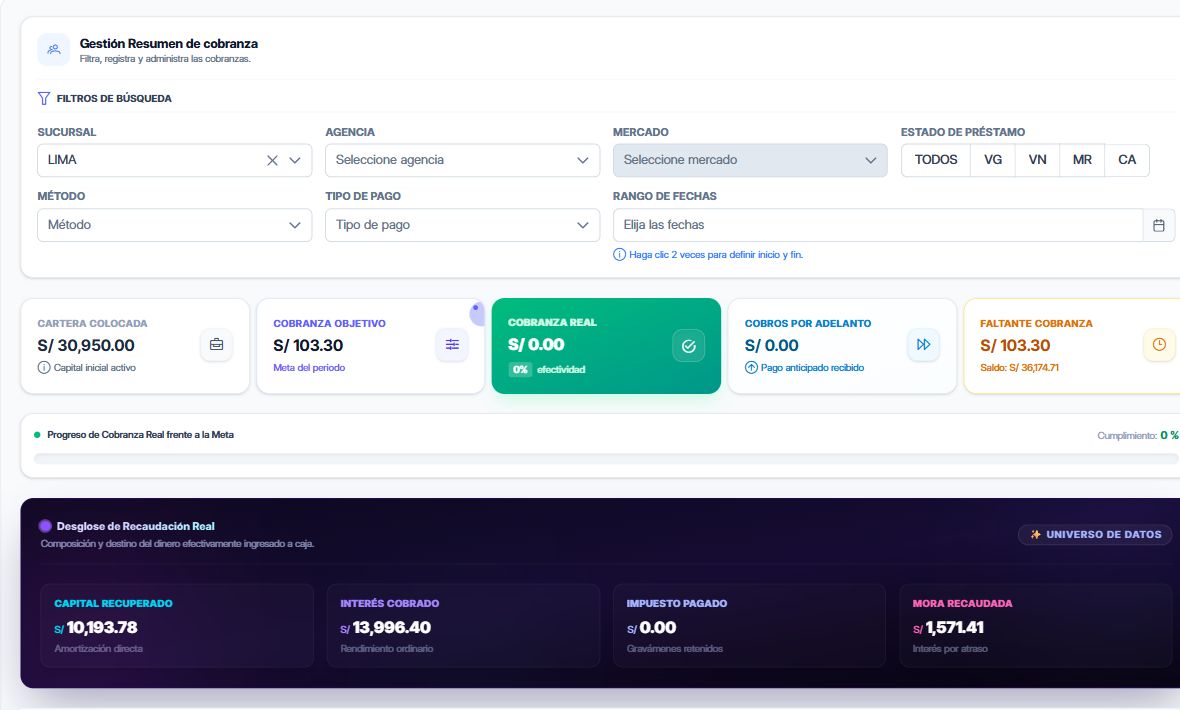
Task: Select the MR loan status filter
Action: click(1082, 160)
